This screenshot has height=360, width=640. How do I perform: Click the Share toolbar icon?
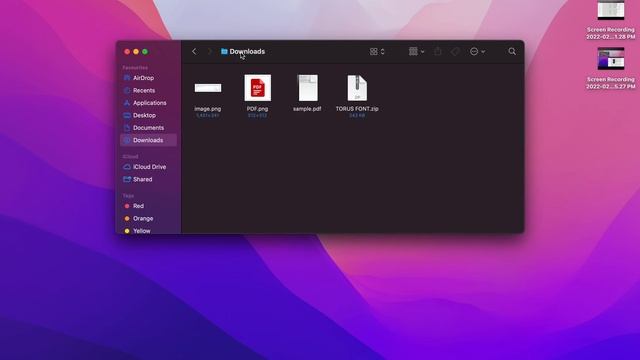tap(438, 51)
